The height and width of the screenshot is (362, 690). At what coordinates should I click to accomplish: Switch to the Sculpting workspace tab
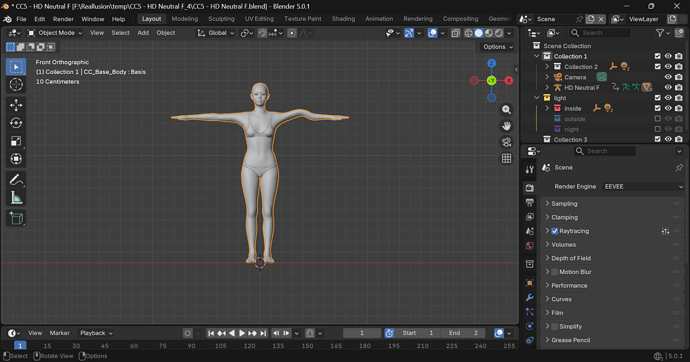[221, 19]
